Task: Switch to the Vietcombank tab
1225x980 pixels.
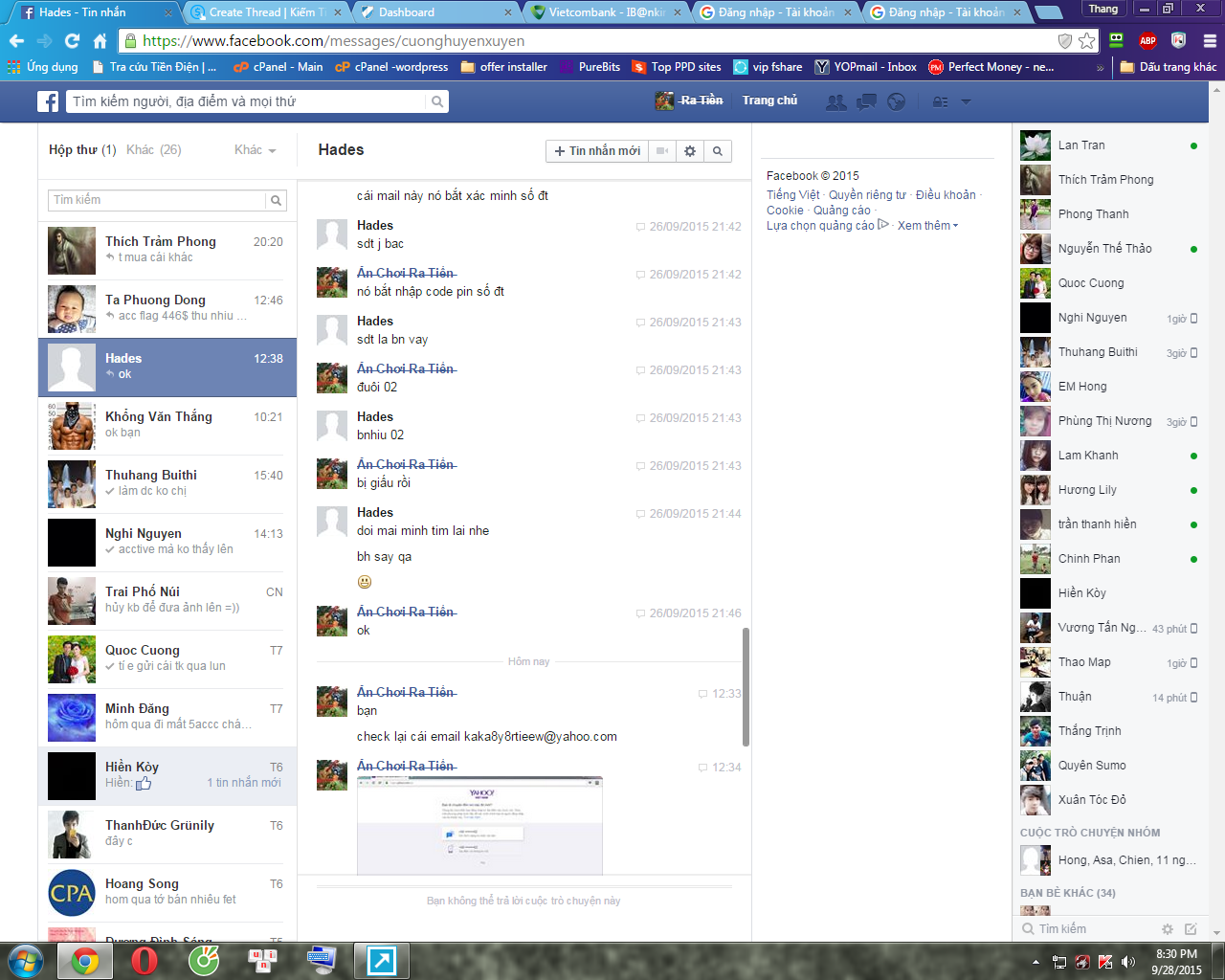Action: [606, 12]
